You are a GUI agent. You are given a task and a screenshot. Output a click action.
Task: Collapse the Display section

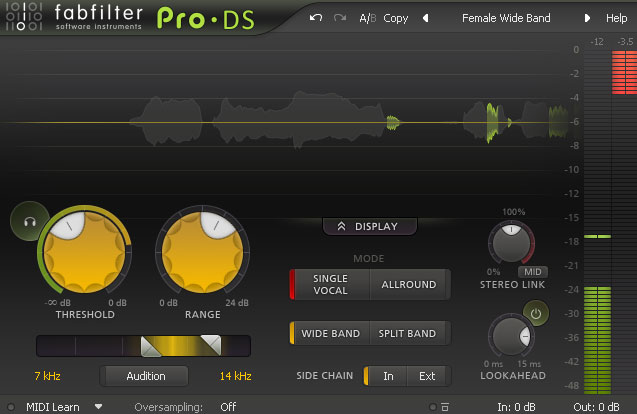(x=369, y=226)
